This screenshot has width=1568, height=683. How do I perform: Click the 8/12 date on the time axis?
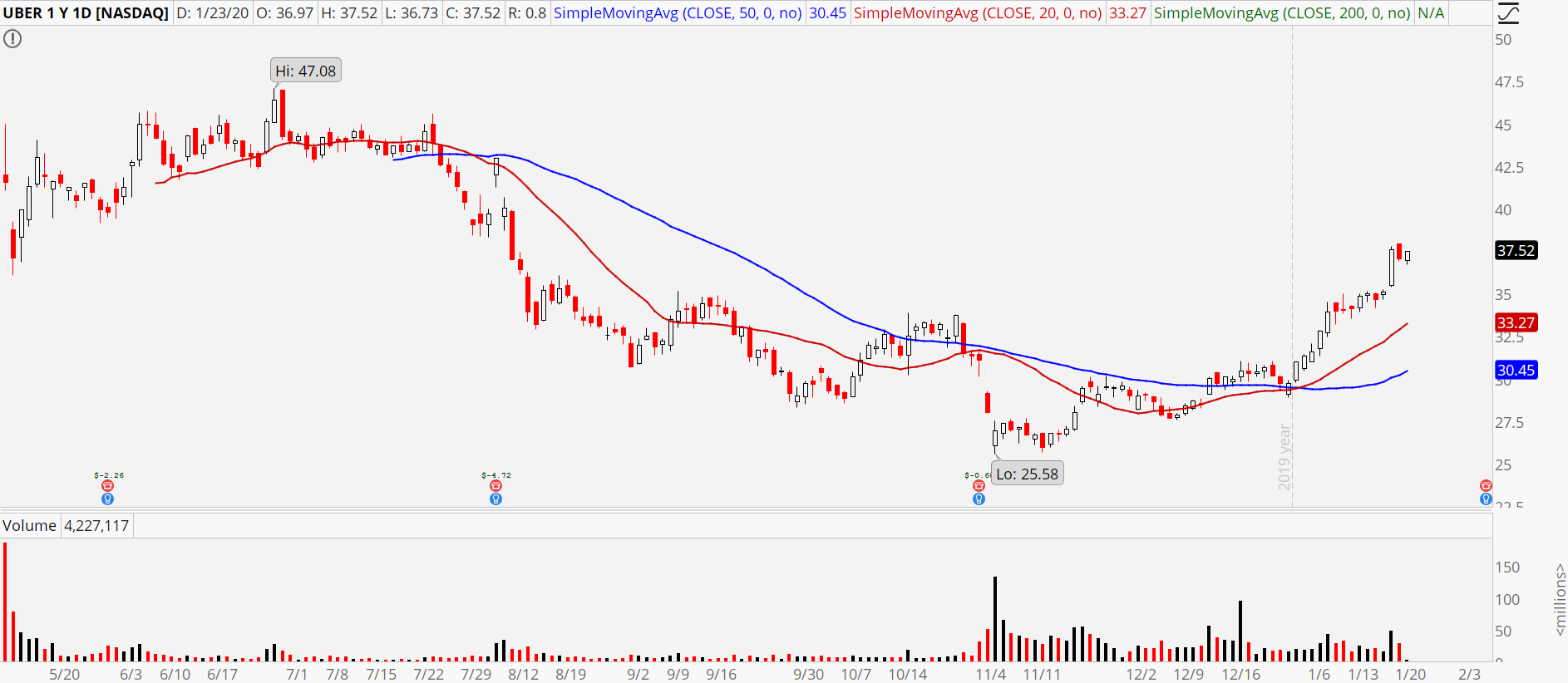point(524,675)
